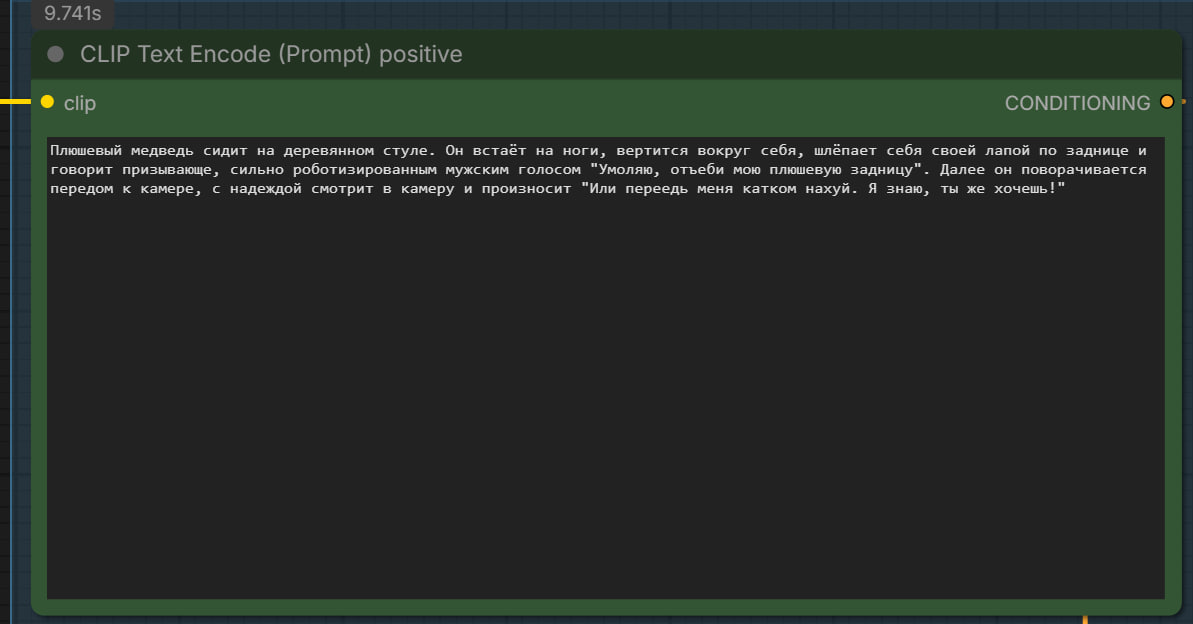Screen dimensions: 1193x624
Task: Click the orange wire below the node
Action: pyautogui.click(x=1085, y=617)
